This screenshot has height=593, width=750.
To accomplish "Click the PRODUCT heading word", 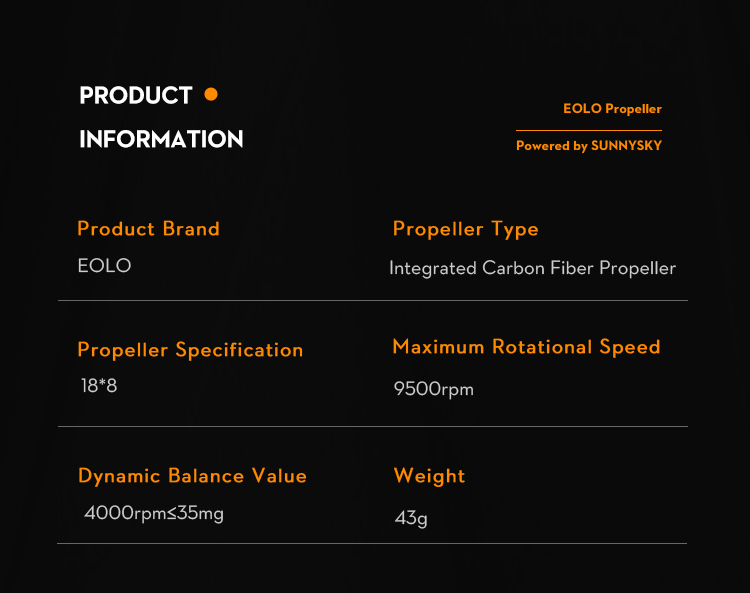I will pyautogui.click(x=136, y=96).
